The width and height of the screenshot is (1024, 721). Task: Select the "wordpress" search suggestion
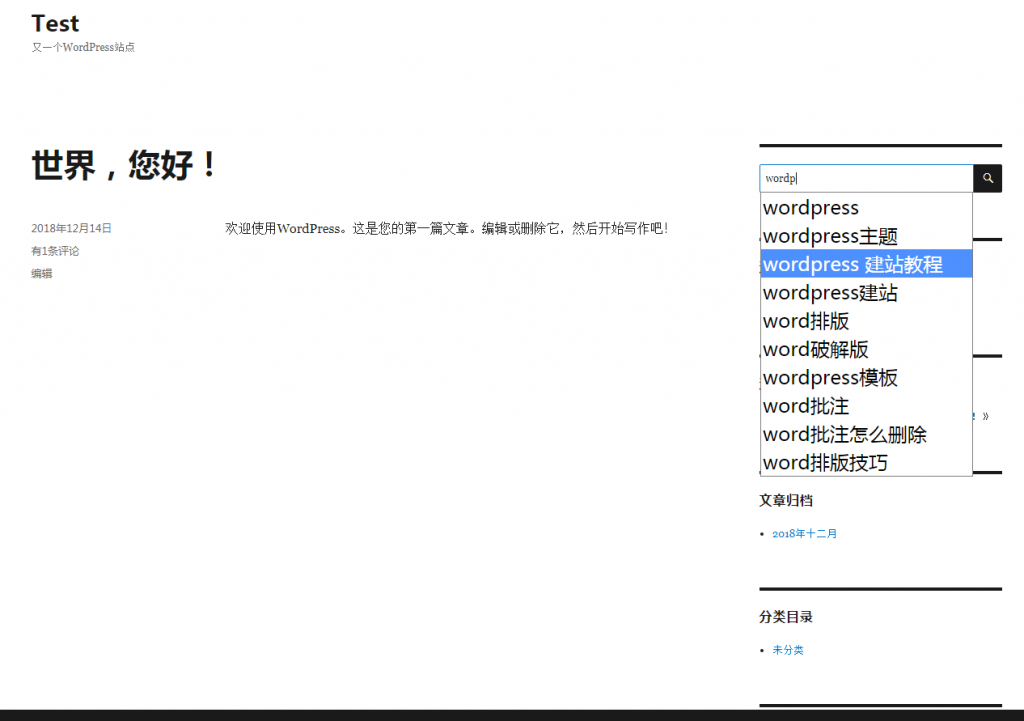click(x=810, y=208)
